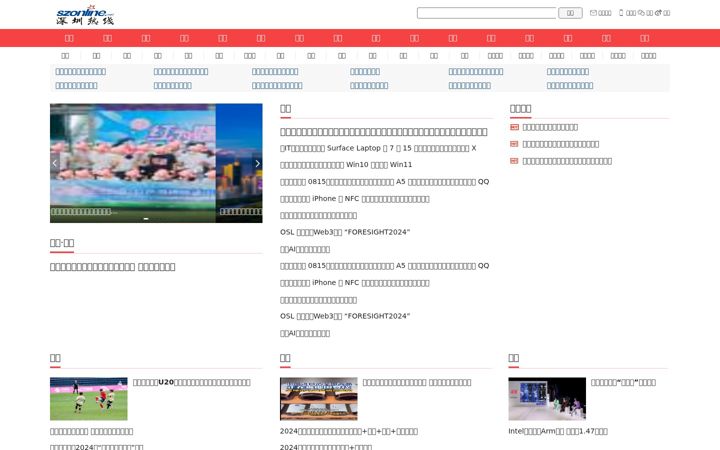
Task: Open the soccer match thumbnail
Action: (x=89, y=399)
